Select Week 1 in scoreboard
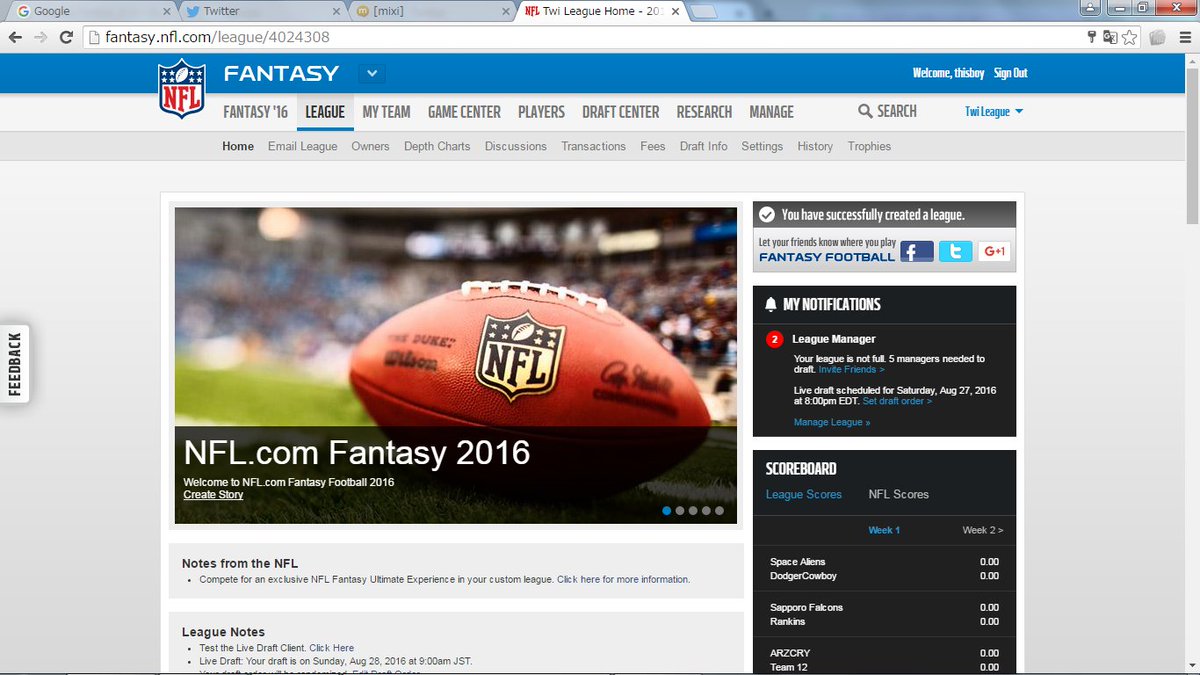1200x675 pixels. (x=884, y=530)
